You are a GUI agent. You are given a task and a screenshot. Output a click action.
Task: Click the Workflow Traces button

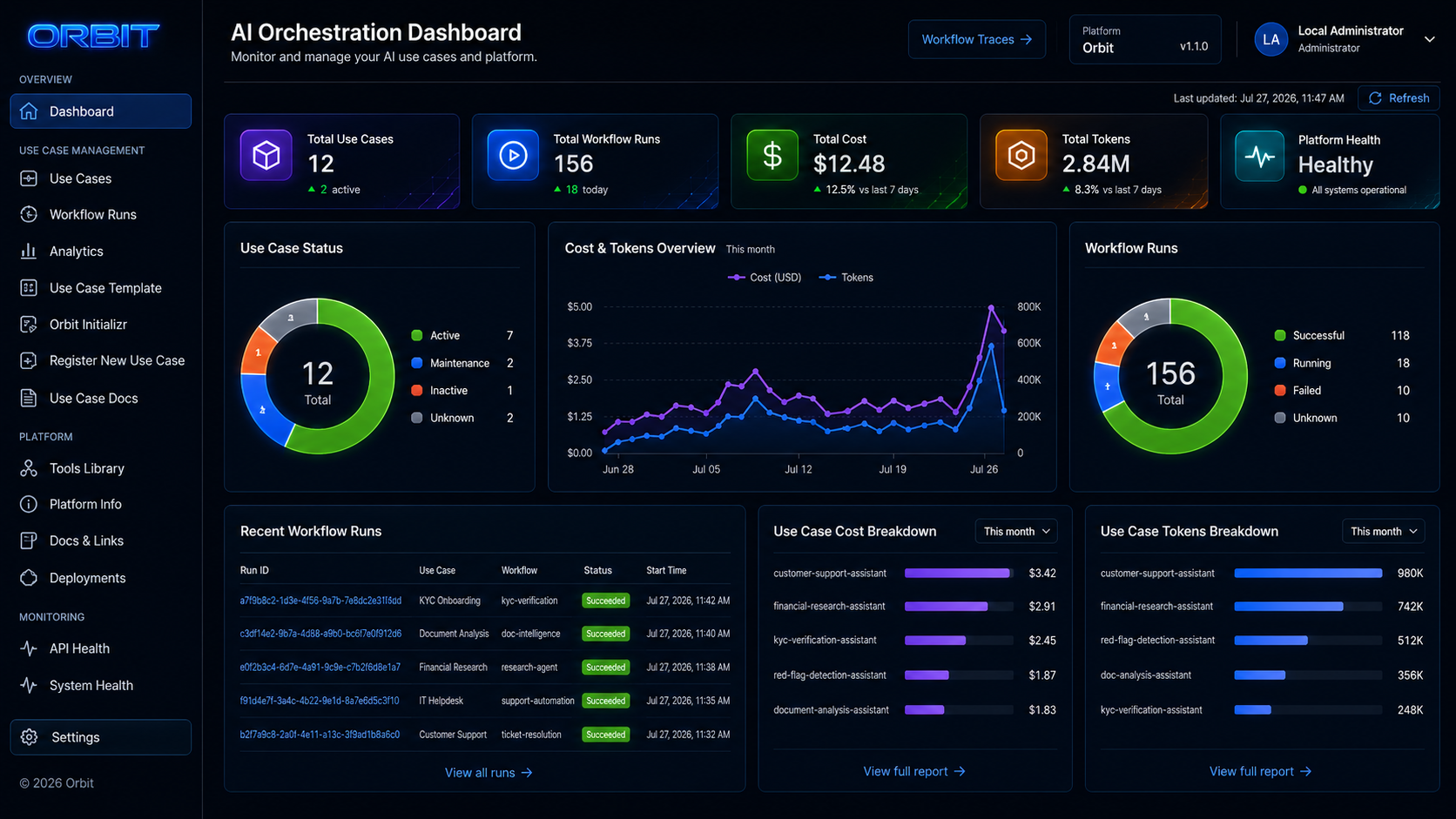click(x=977, y=40)
